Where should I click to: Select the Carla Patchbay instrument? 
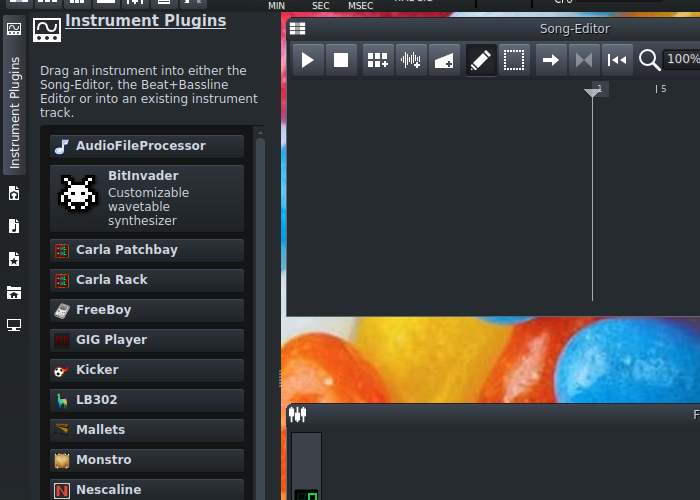147,250
